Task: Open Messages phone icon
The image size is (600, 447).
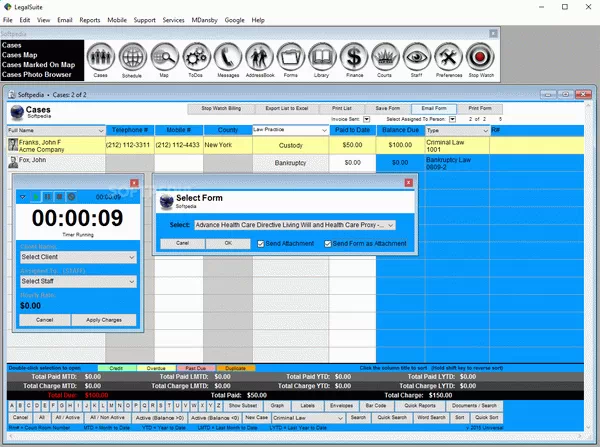Action: pos(229,58)
